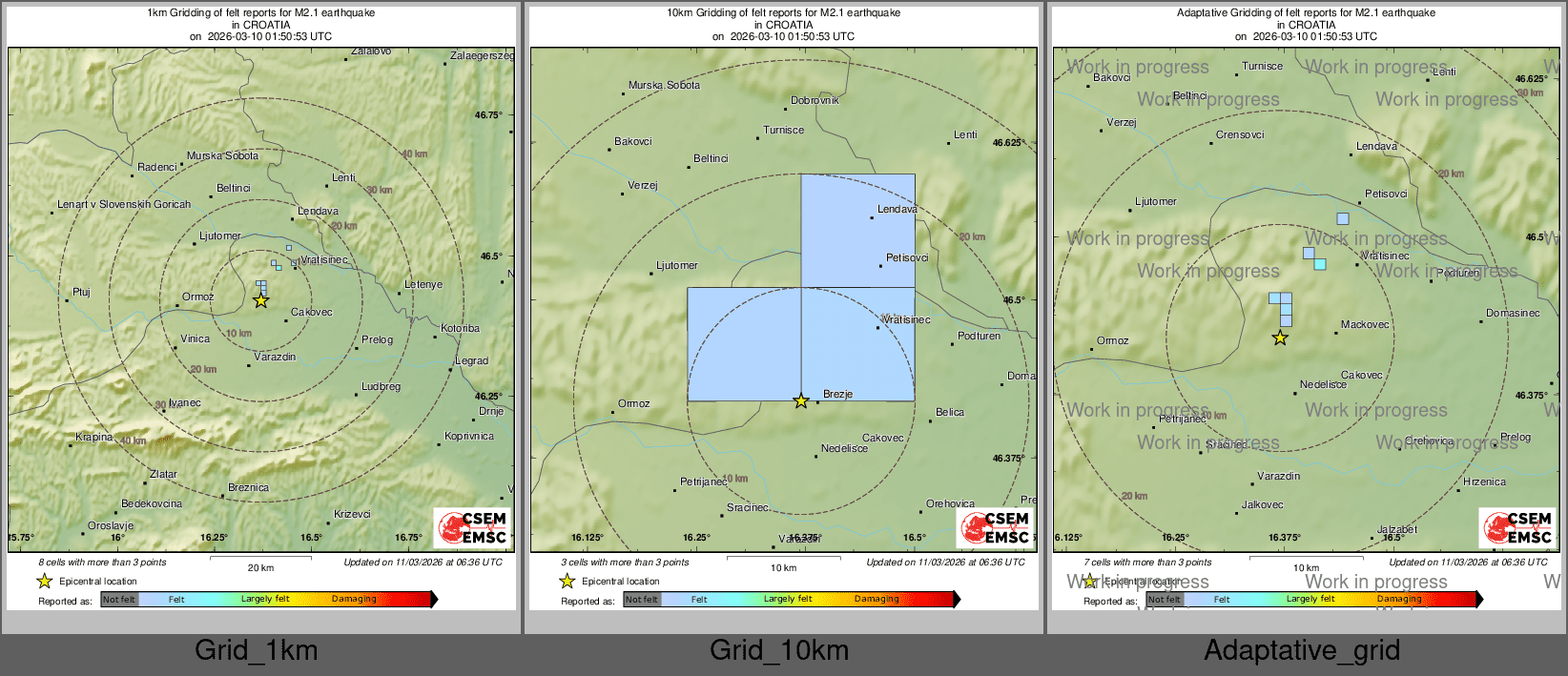Click the 'Felt' legend swatch under Grid_1km
Viewport: 1568px width, 676px height.
[176, 599]
